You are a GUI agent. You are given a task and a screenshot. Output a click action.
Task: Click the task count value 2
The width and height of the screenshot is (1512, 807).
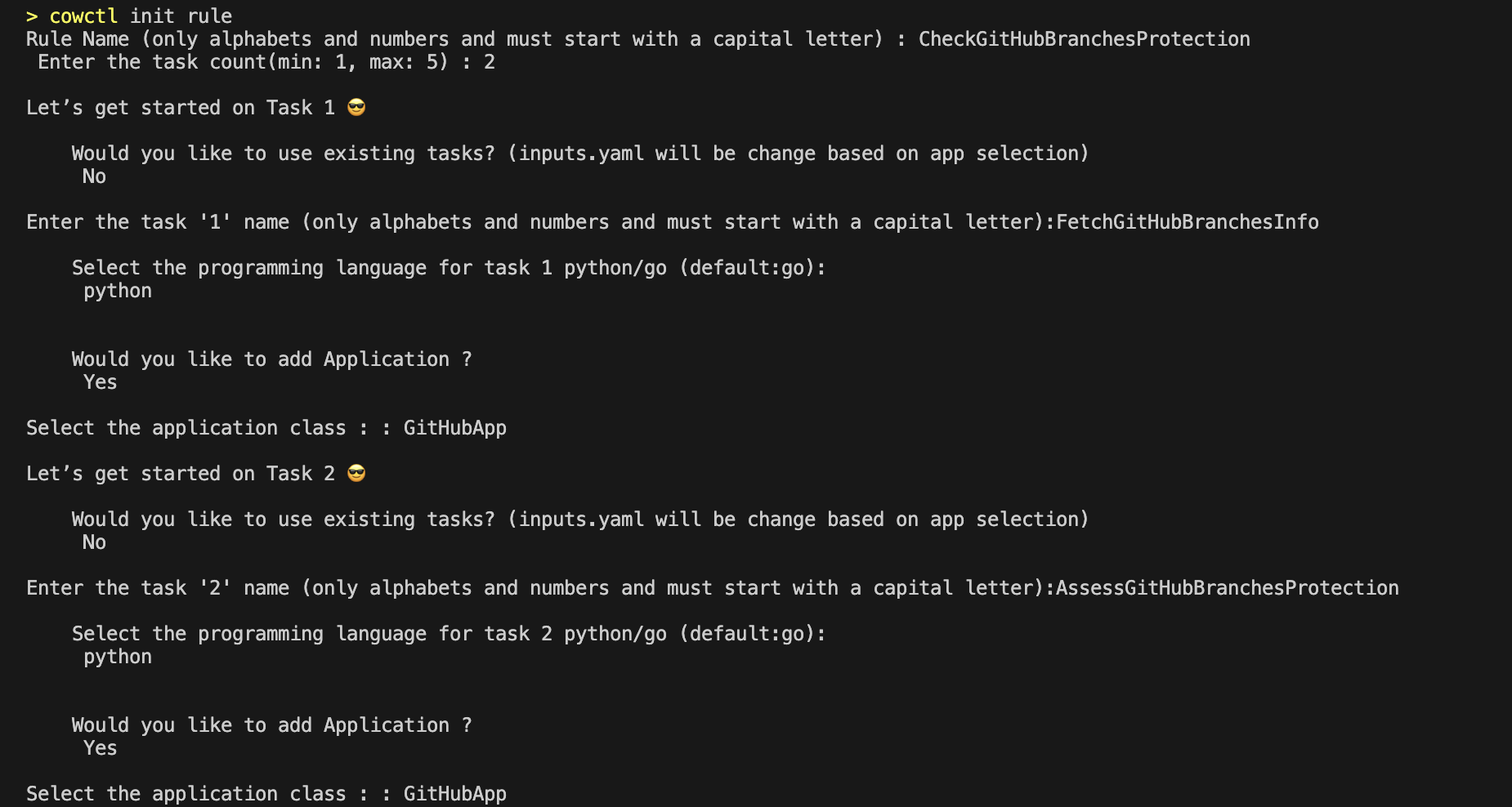coord(489,62)
